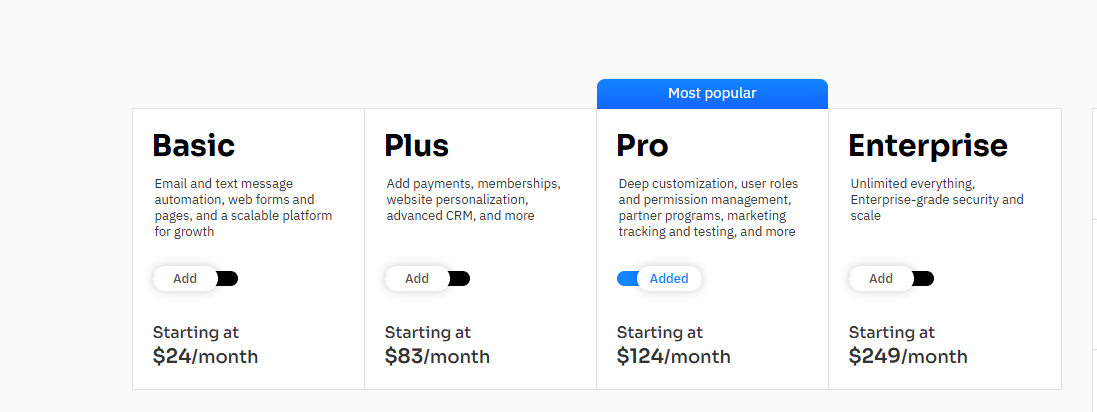1097x412 pixels.
Task: Click the Pro plan title
Action: click(642, 146)
